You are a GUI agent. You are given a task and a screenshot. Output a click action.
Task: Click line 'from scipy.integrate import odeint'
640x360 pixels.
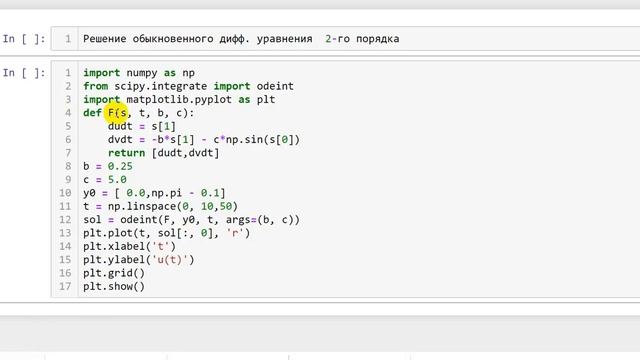pyautogui.click(x=188, y=86)
